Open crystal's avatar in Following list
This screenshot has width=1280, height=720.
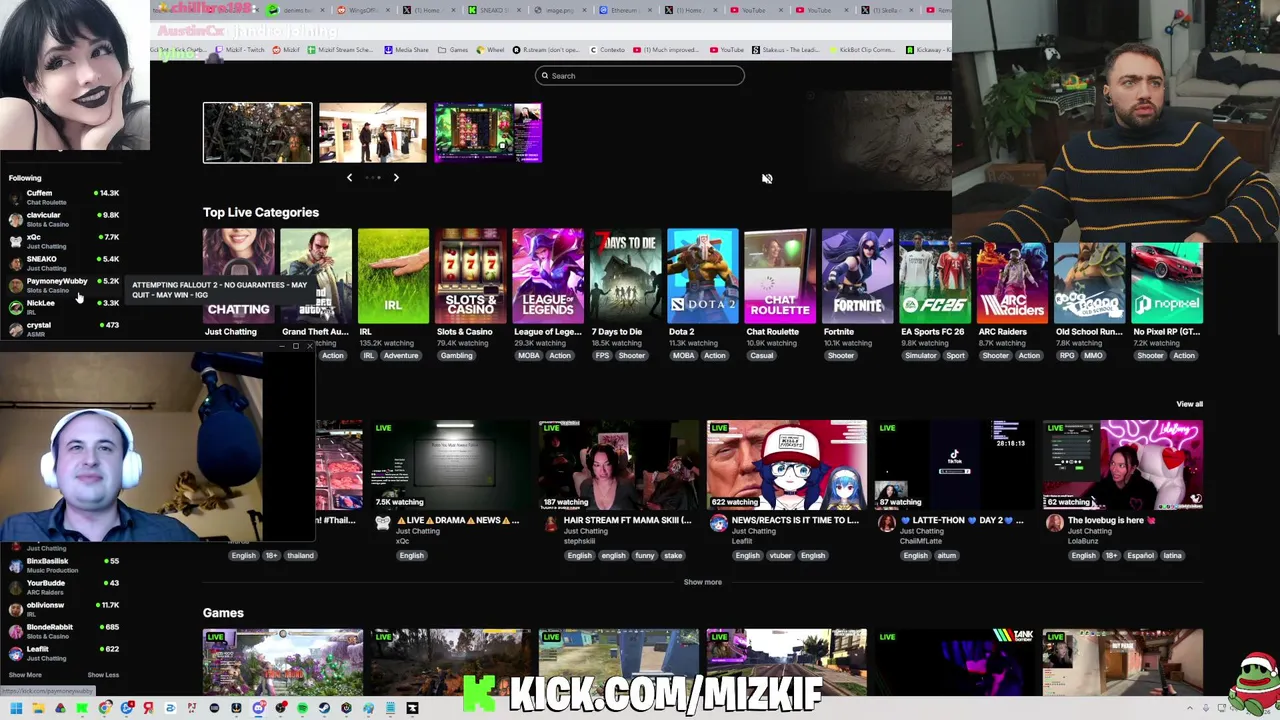15,329
